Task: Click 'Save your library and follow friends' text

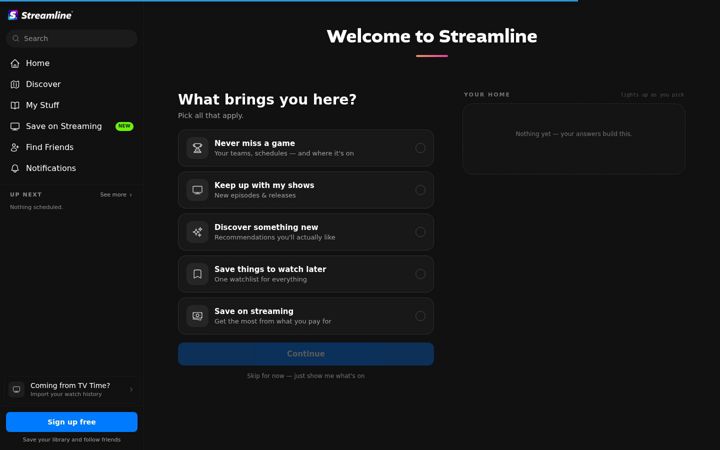Action: coord(72,440)
